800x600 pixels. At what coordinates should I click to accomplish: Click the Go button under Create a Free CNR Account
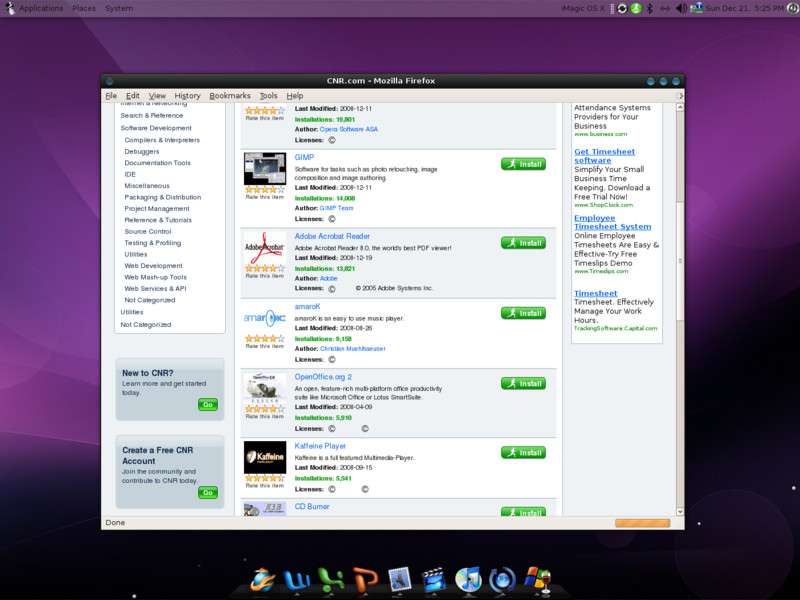point(207,492)
